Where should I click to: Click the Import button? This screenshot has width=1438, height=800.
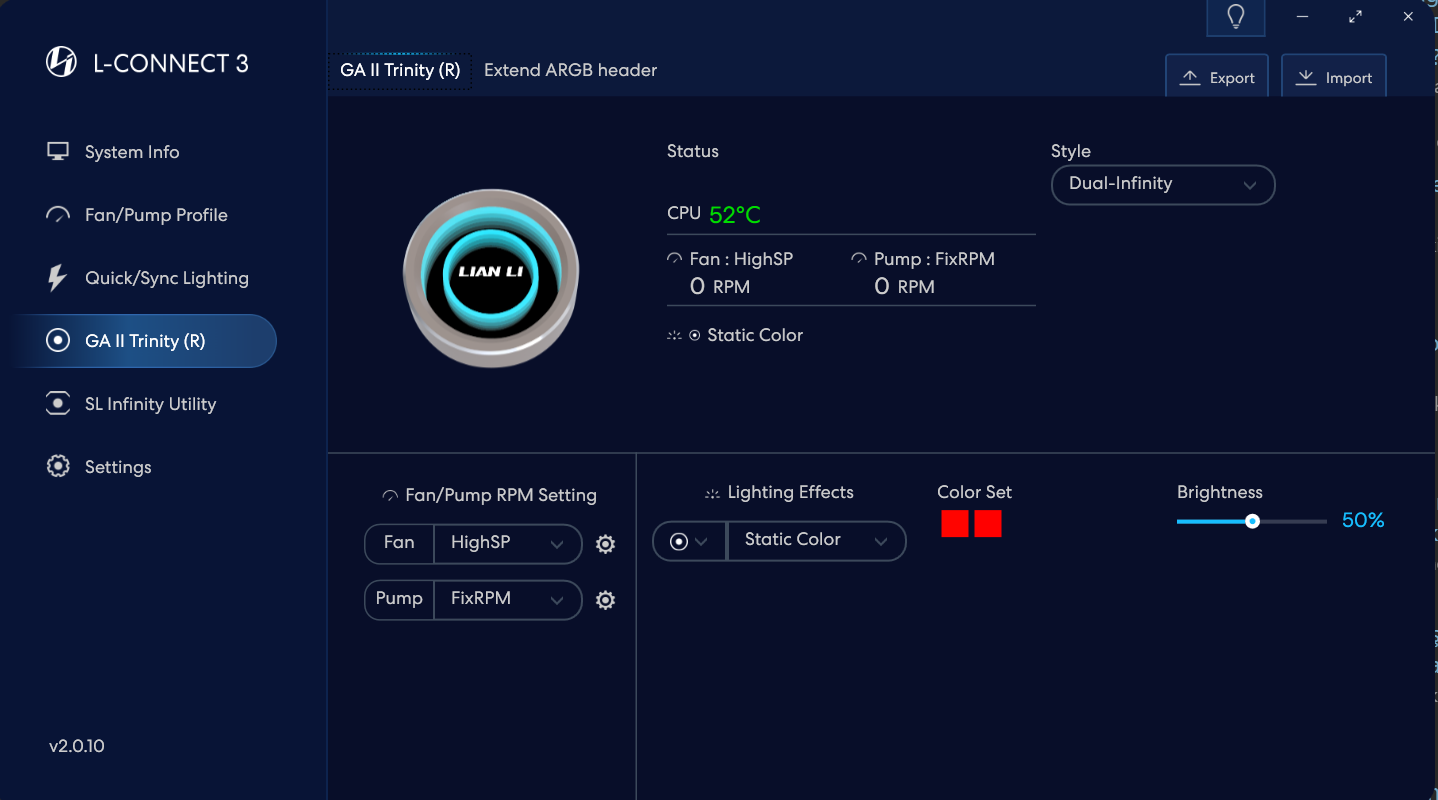pyautogui.click(x=1334, y=77)
